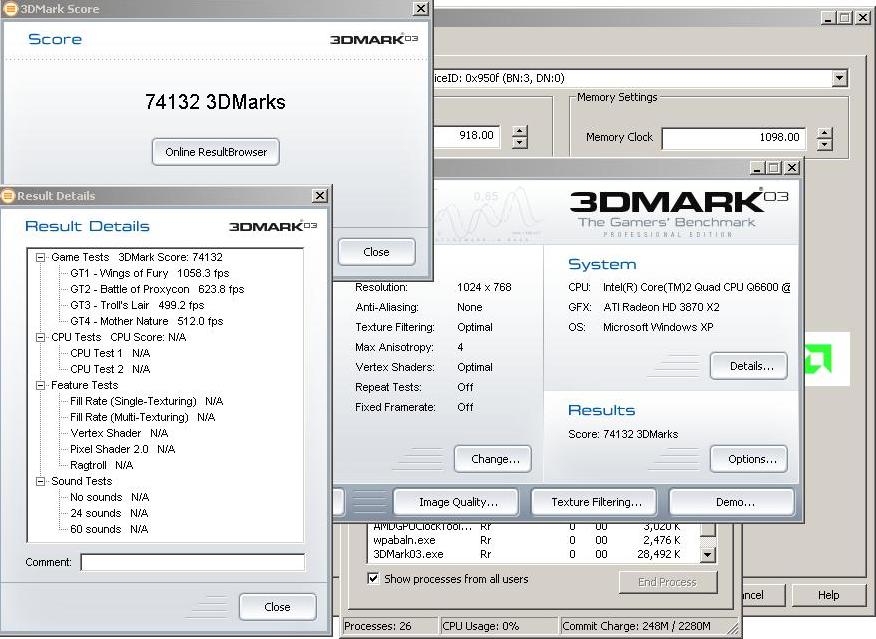Select Vertex Shader row
Image resolution: width=876 pixels, height=639 pixels.
coord(119,433)
